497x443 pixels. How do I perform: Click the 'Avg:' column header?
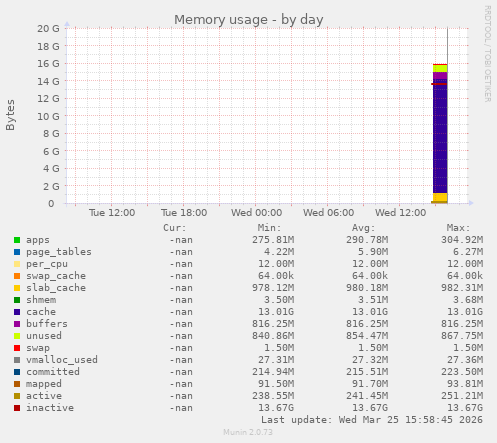[364, 228]
